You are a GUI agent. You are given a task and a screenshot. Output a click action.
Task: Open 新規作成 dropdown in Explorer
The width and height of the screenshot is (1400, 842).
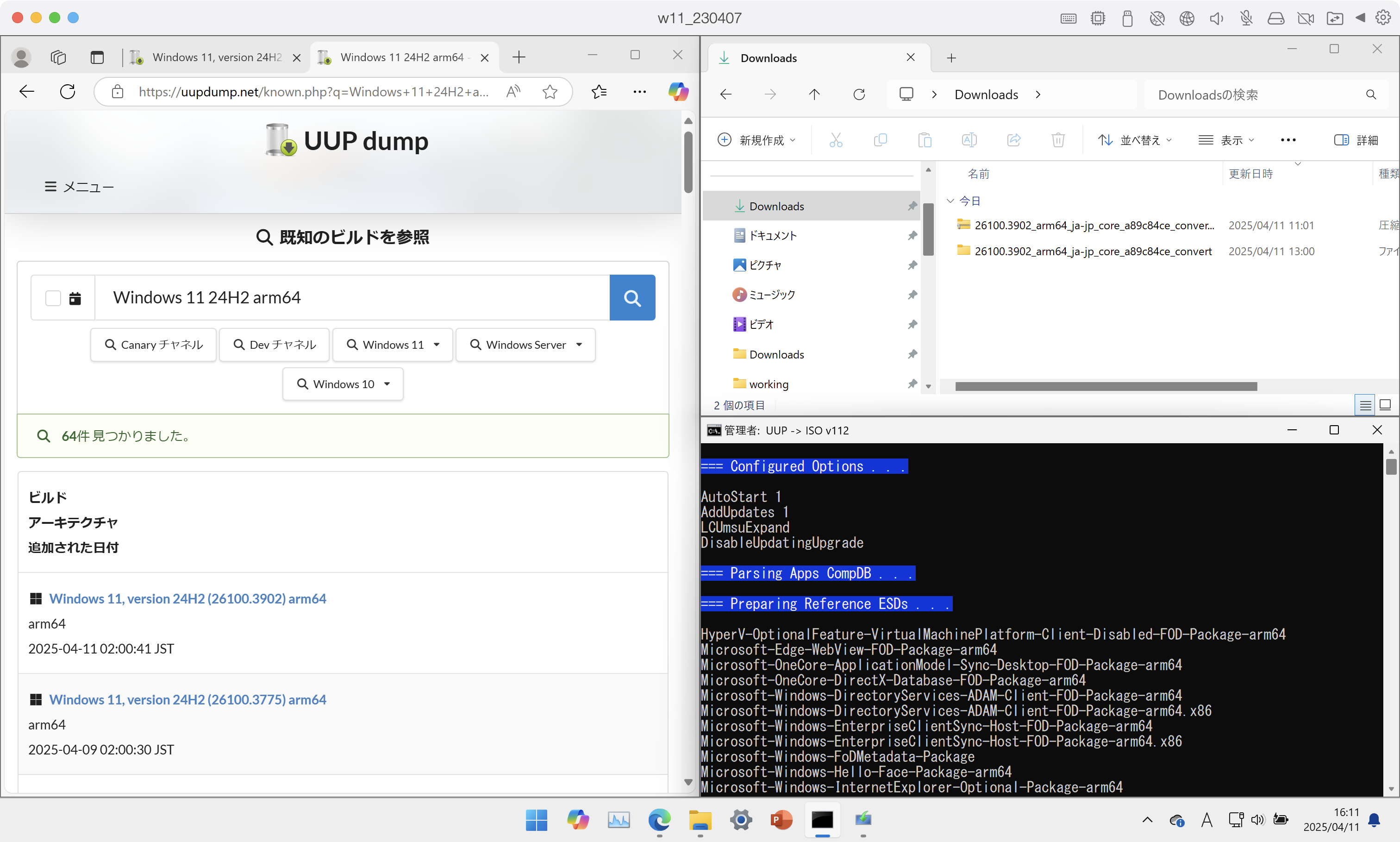coord(756,139)
